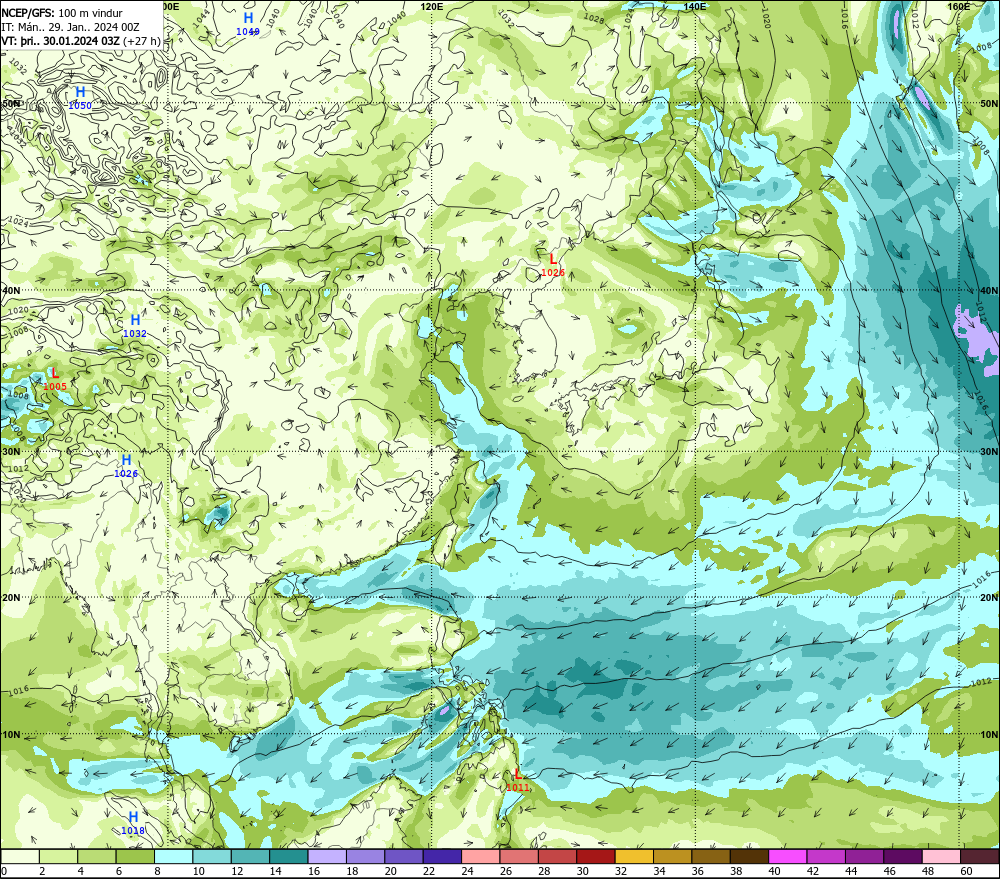1000x879 pixels.
Task: Pick the 40–42 magenta legend swatch
Action: point(788,856)
